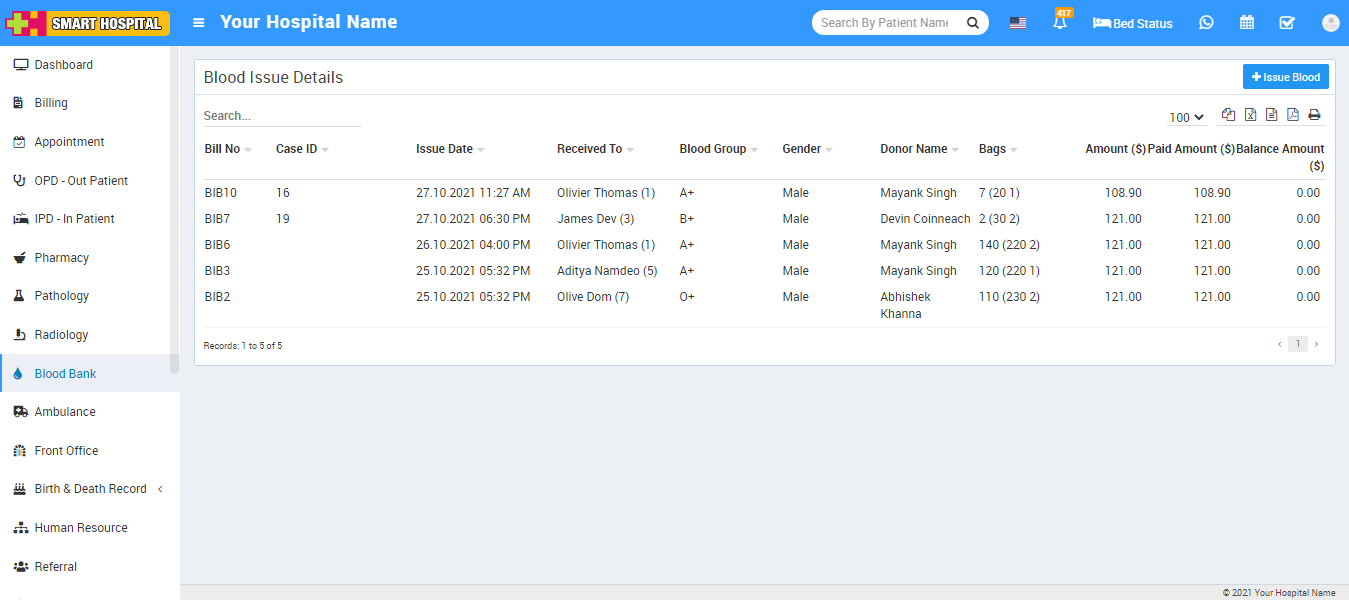Open the language flag selector
The height and width of the screenshot is (600, 1349).
click(x=1017, y=23)
